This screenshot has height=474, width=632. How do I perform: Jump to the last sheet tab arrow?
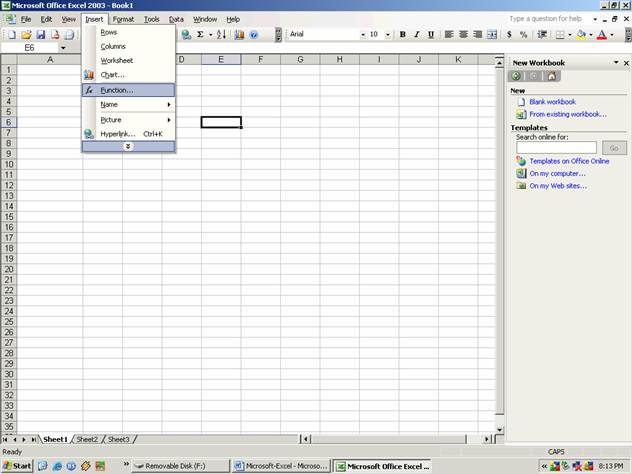33,439
